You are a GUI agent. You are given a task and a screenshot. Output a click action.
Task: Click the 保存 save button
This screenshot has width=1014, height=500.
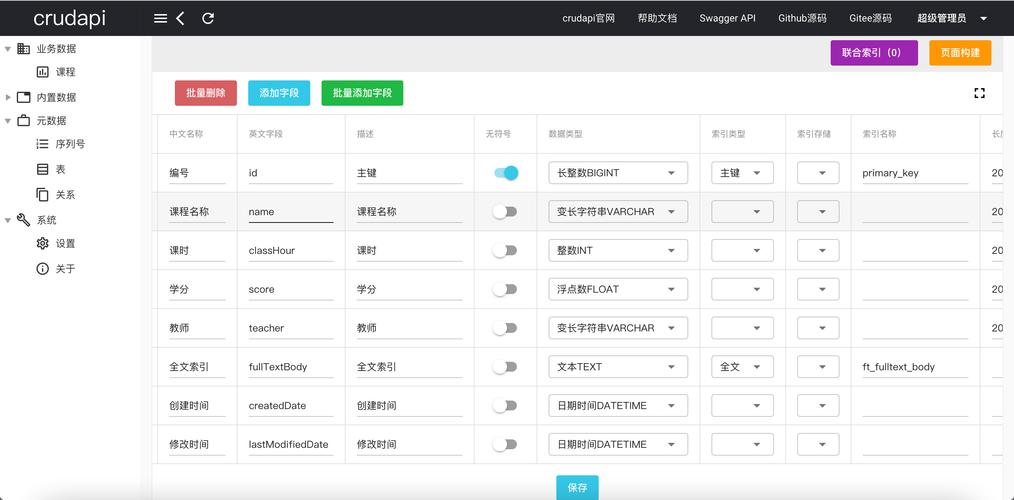tap(577, 487)
